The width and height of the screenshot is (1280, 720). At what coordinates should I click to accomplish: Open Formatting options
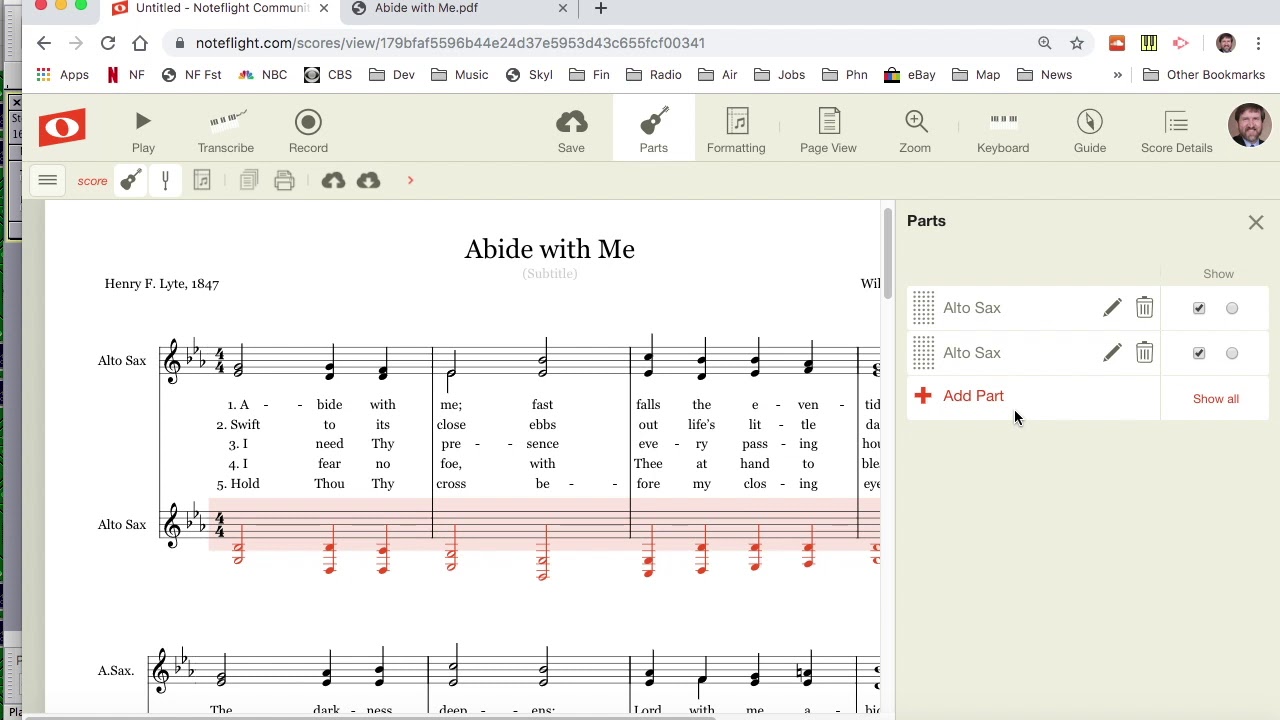coord(736,132)
